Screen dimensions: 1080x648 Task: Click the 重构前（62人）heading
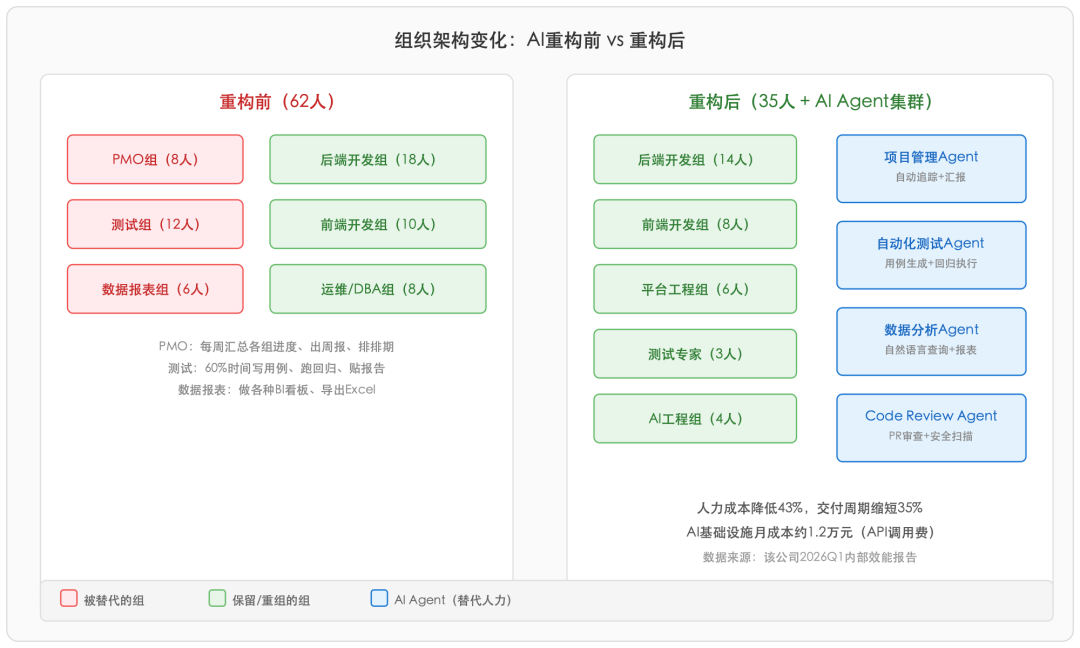pyautogui.click(x=277, y=102)
